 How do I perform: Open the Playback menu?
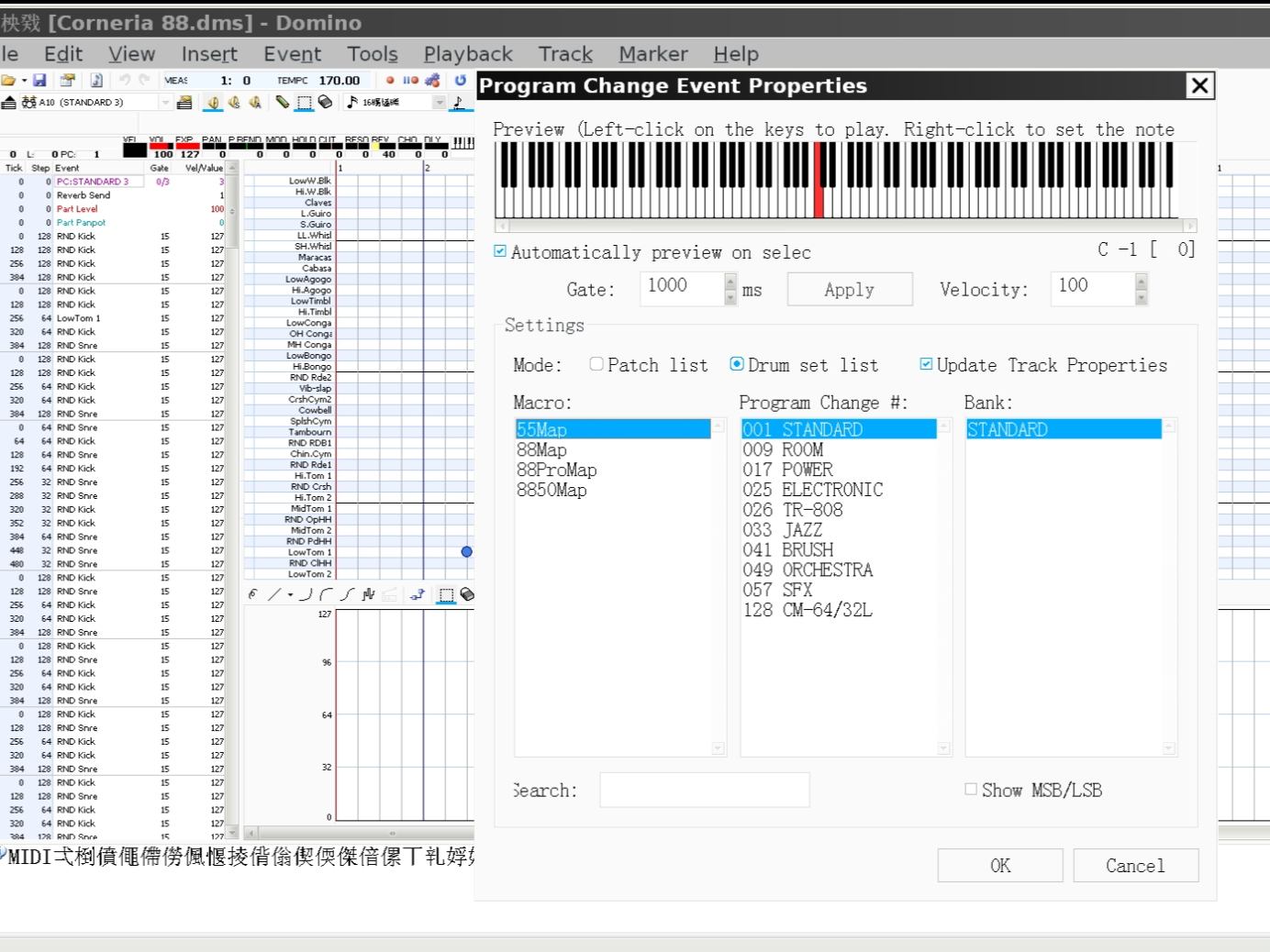(468, 54)
